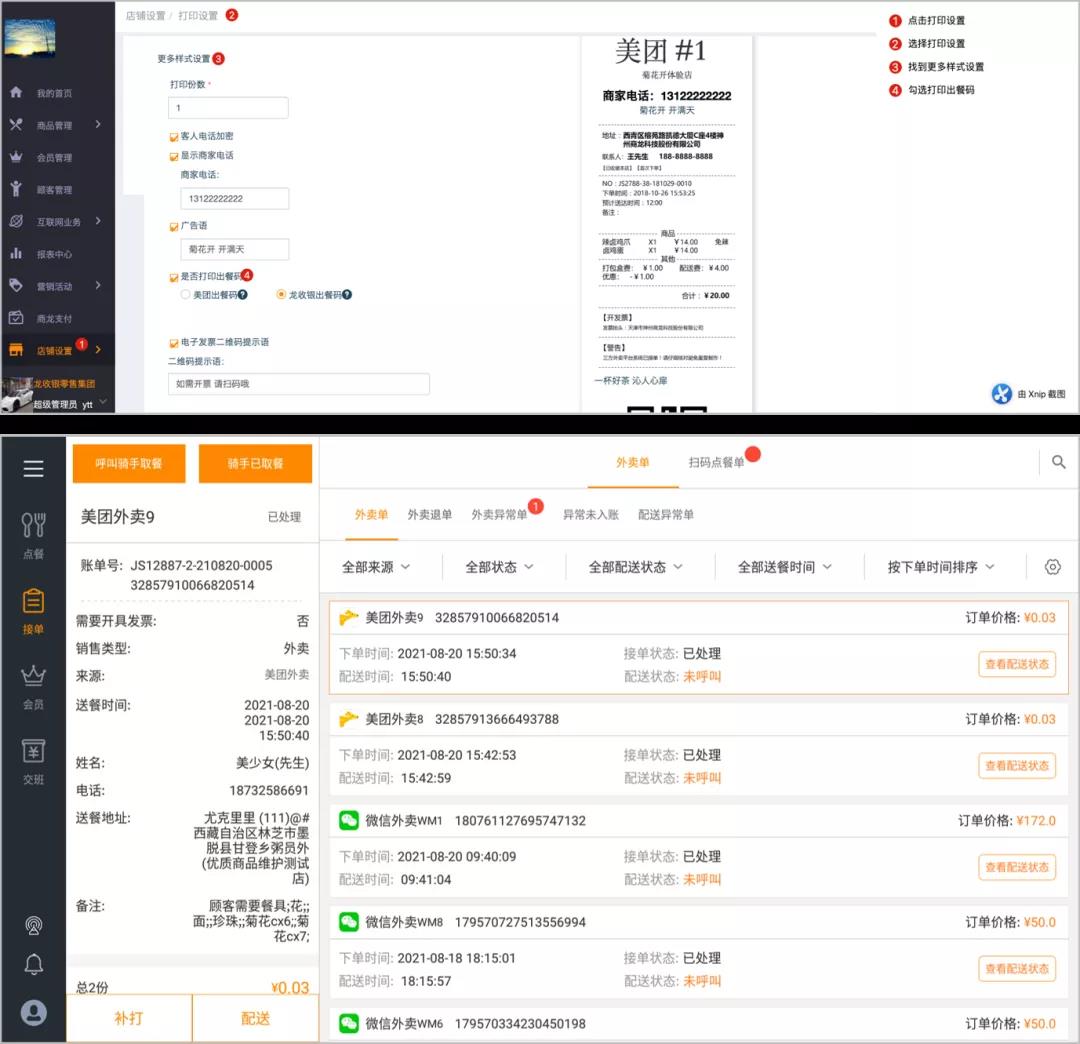Open 全部配送状态 filter dropdown
This screenshot has height=1044, width=1080.
tap(636, 567)
